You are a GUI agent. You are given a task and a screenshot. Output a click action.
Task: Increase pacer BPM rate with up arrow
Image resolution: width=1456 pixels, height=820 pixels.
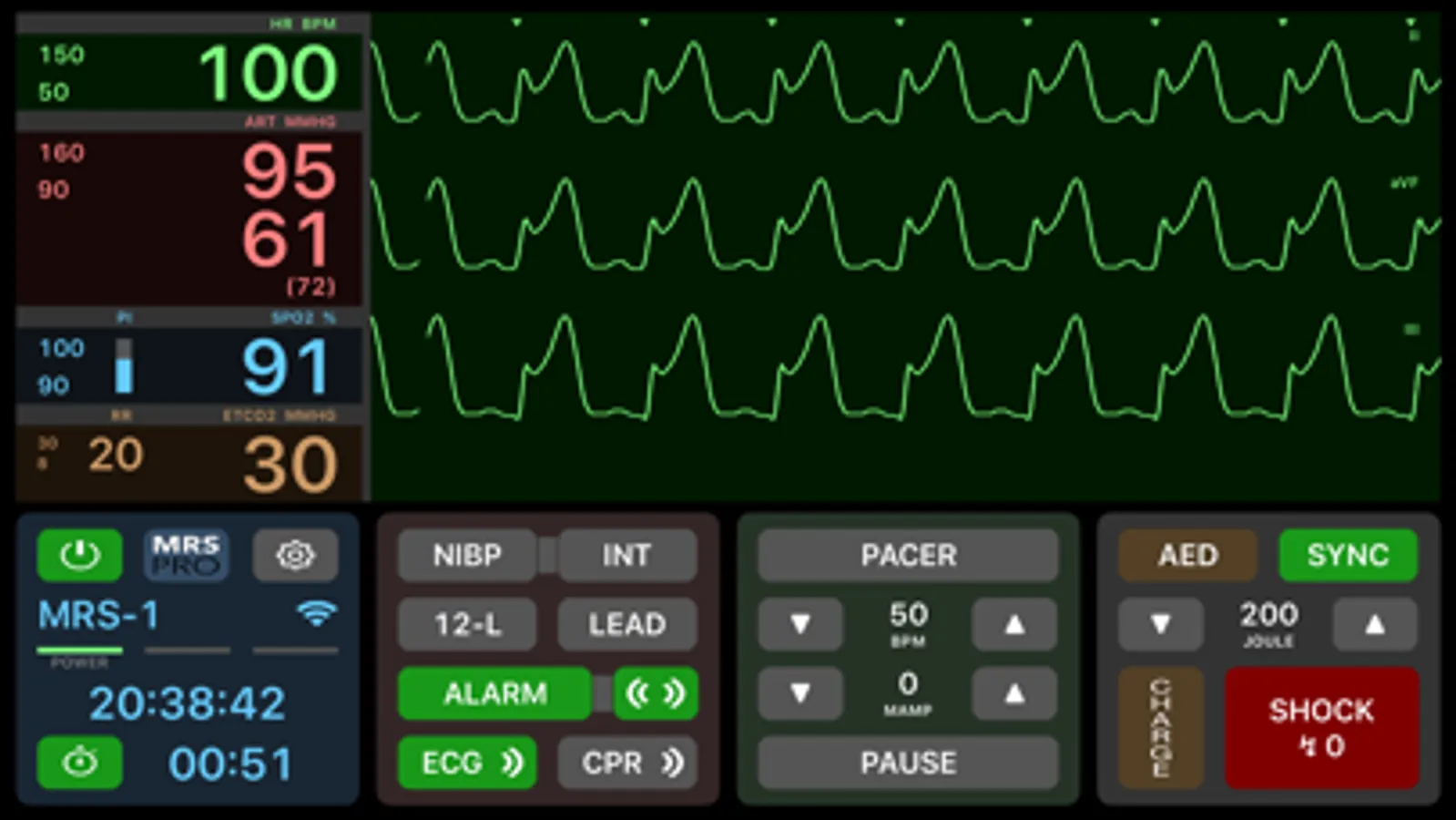1014,624
